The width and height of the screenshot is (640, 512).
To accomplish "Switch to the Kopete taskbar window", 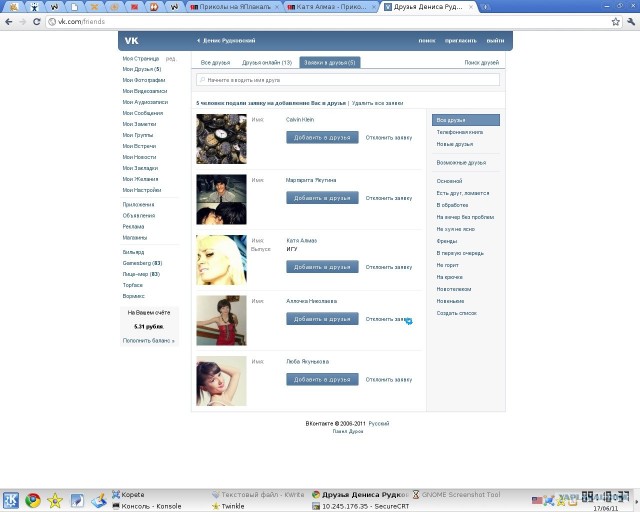I will pyautogui.click(x=128, y=494).
